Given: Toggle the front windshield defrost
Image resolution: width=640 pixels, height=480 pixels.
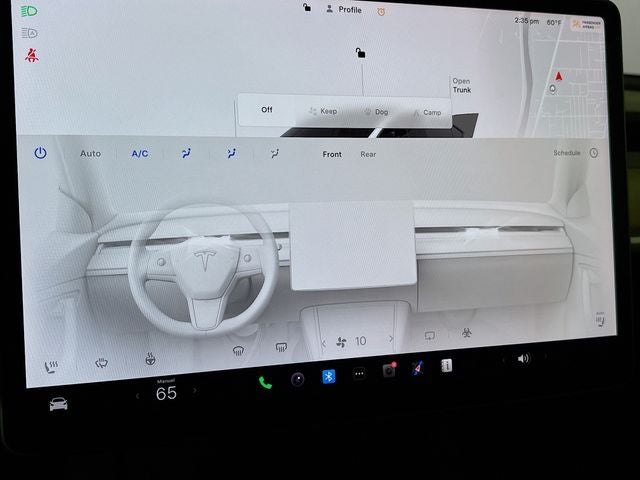Looking at the screenshot, I should click(238, 350).
